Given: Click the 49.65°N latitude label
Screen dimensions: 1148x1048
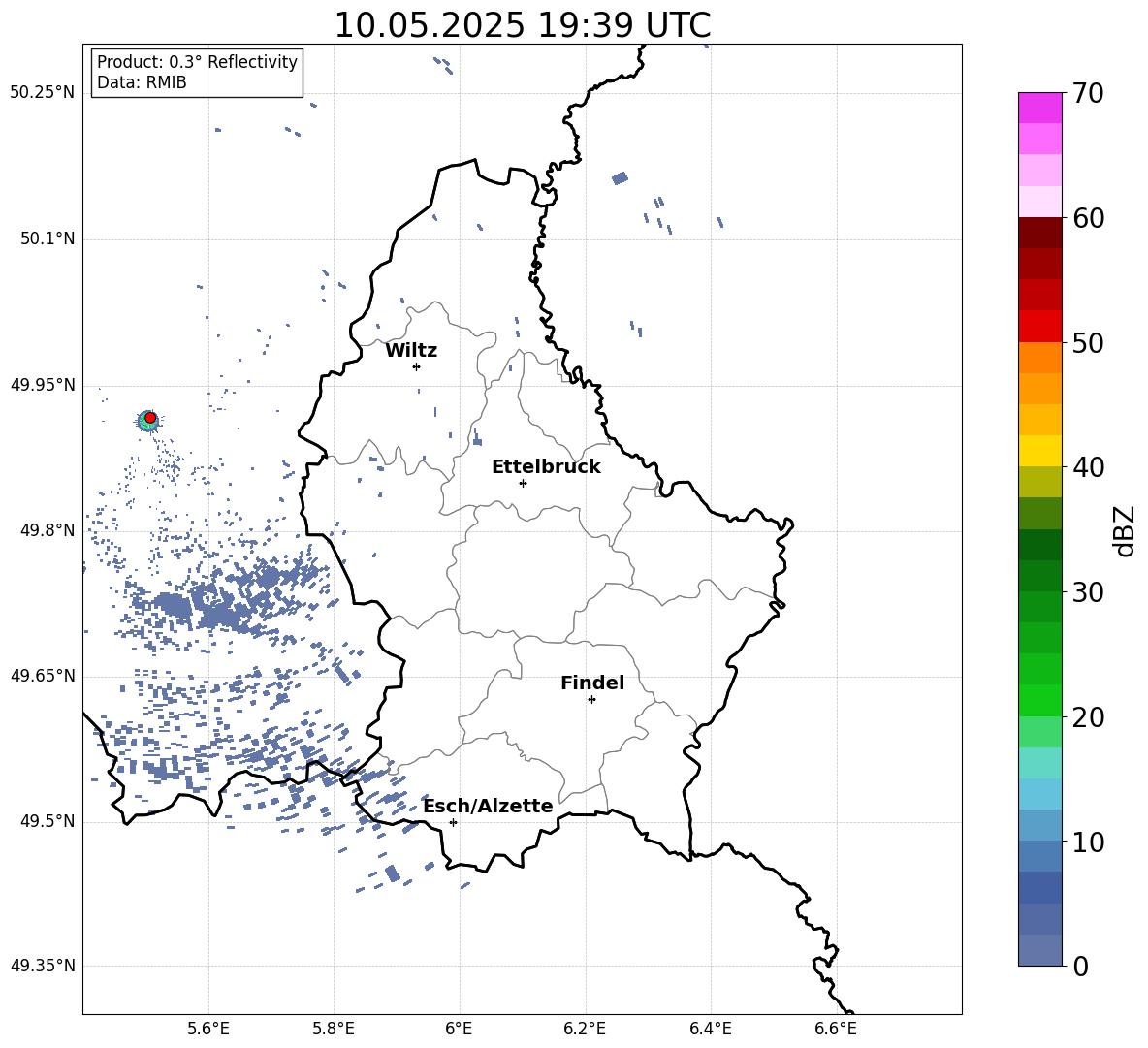Looking at the screenshot, I should [x=43, y=676].
